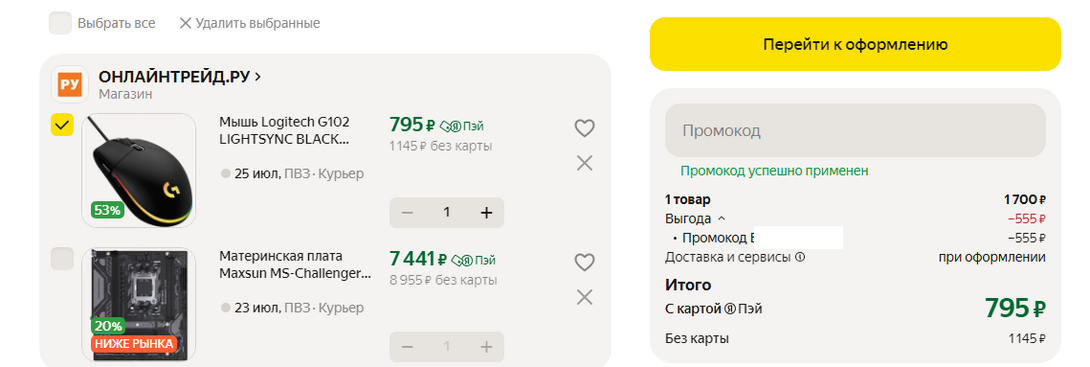
Task: Open Logitech G102 mouse product thumbnail
Action: (x=139, y=170)
